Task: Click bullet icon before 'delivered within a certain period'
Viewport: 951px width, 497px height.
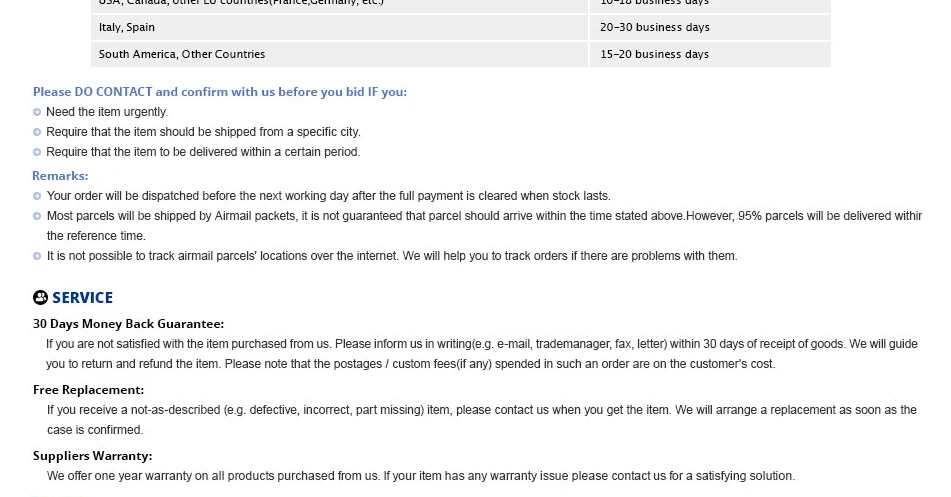Action: tap(37, 152)
